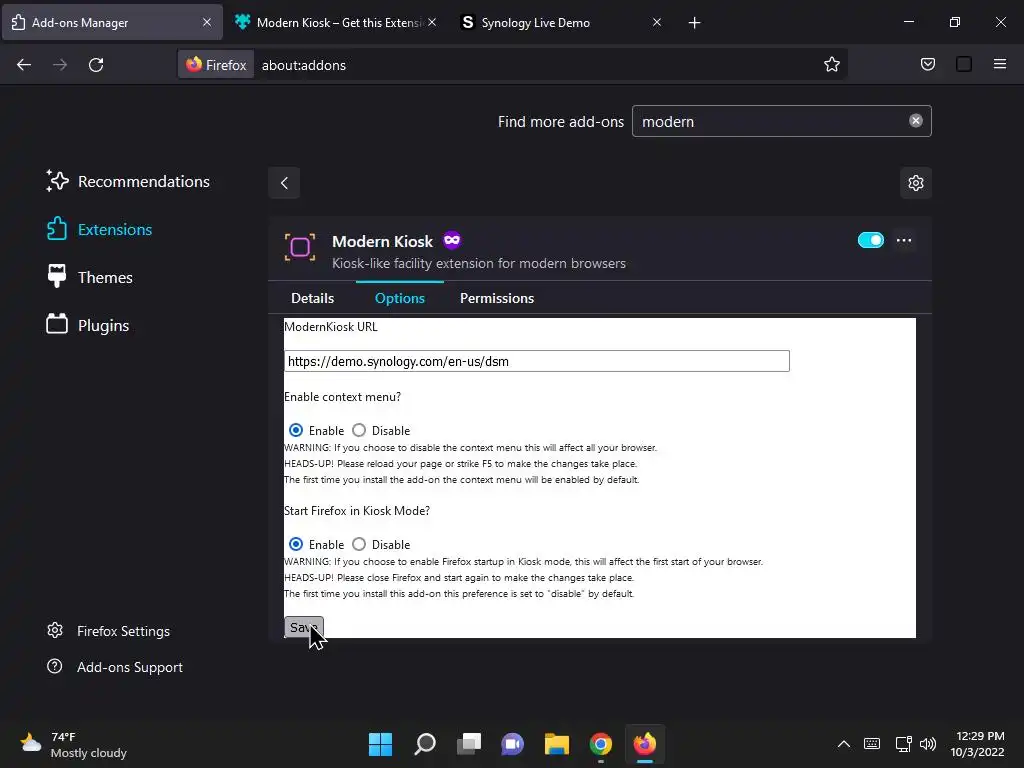
Task: Clear the add-ons search field
Action: click(x=916, y=121)
